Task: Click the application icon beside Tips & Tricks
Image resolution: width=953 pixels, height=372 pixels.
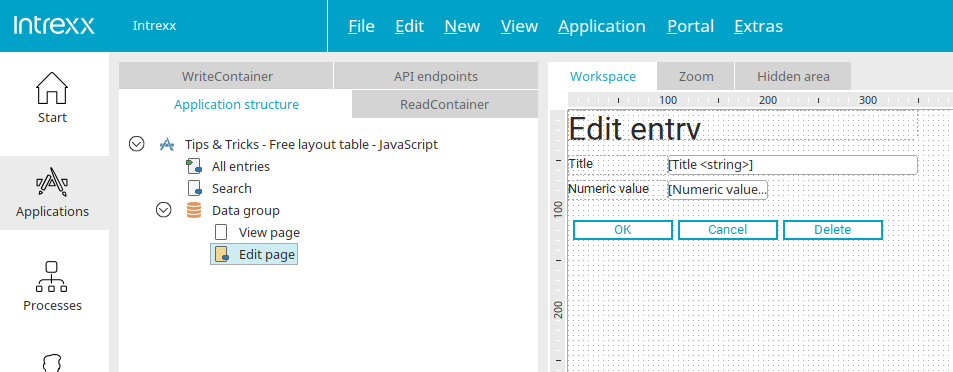Action: (167, 144)
